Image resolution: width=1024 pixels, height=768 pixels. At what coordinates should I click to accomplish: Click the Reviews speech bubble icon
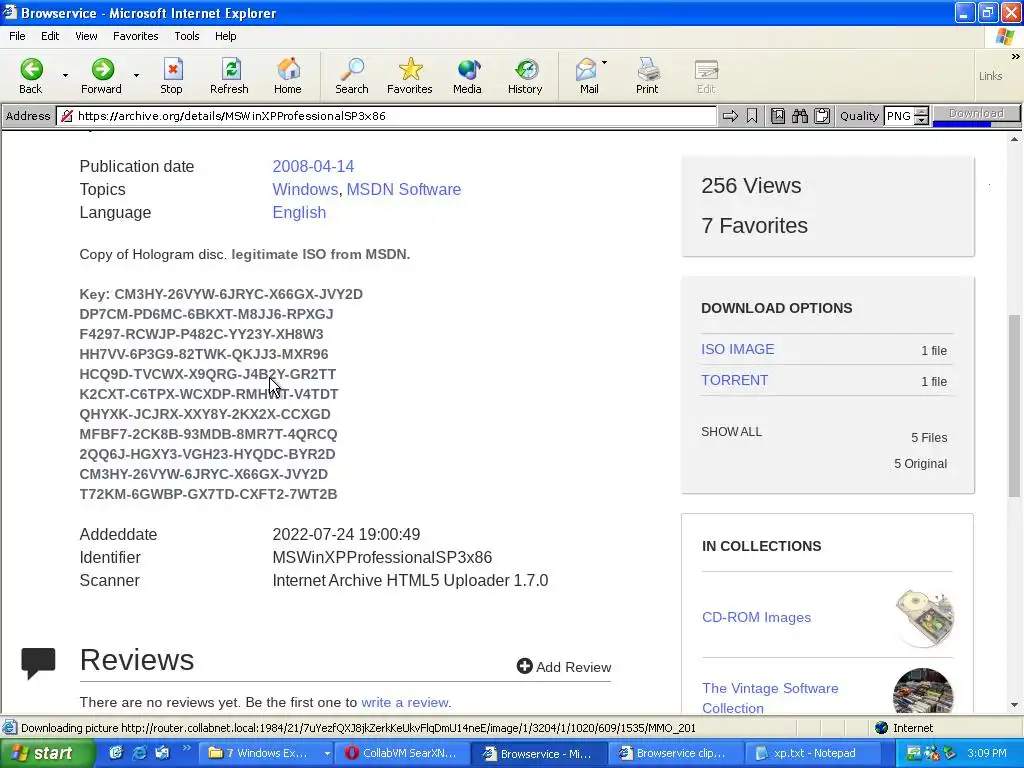[39, 663]
